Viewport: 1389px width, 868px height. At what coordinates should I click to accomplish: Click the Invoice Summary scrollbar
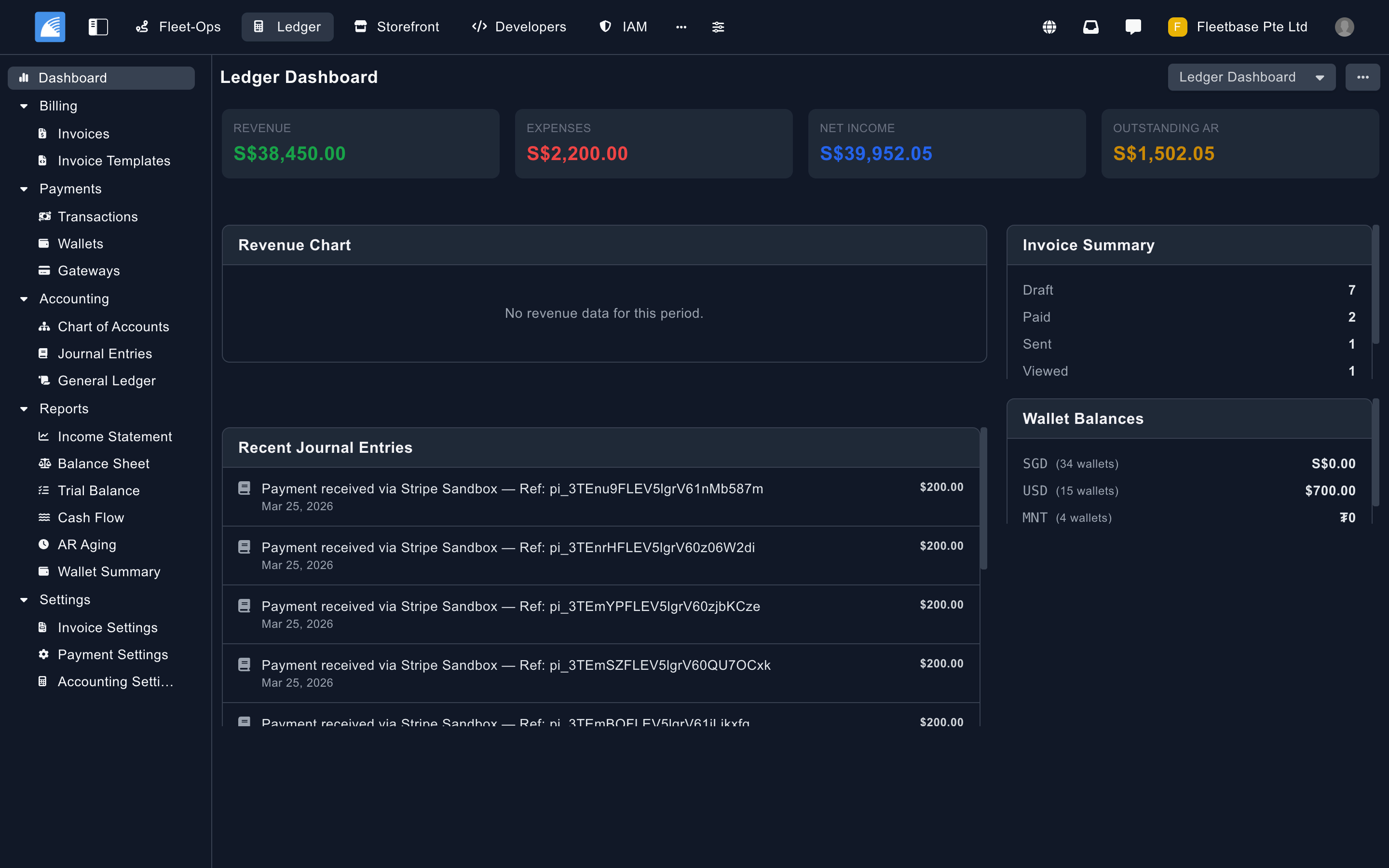point(1376,284)
